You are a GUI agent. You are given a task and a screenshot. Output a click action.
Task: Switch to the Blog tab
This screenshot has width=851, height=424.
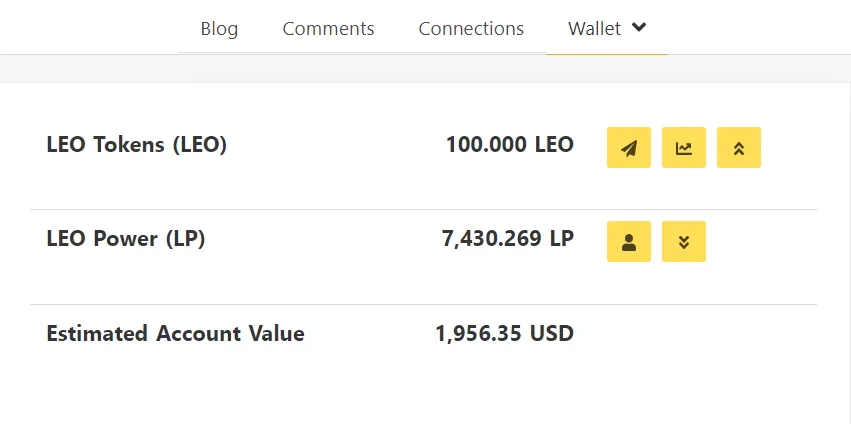pyautogui.click(x=219, y=28)
